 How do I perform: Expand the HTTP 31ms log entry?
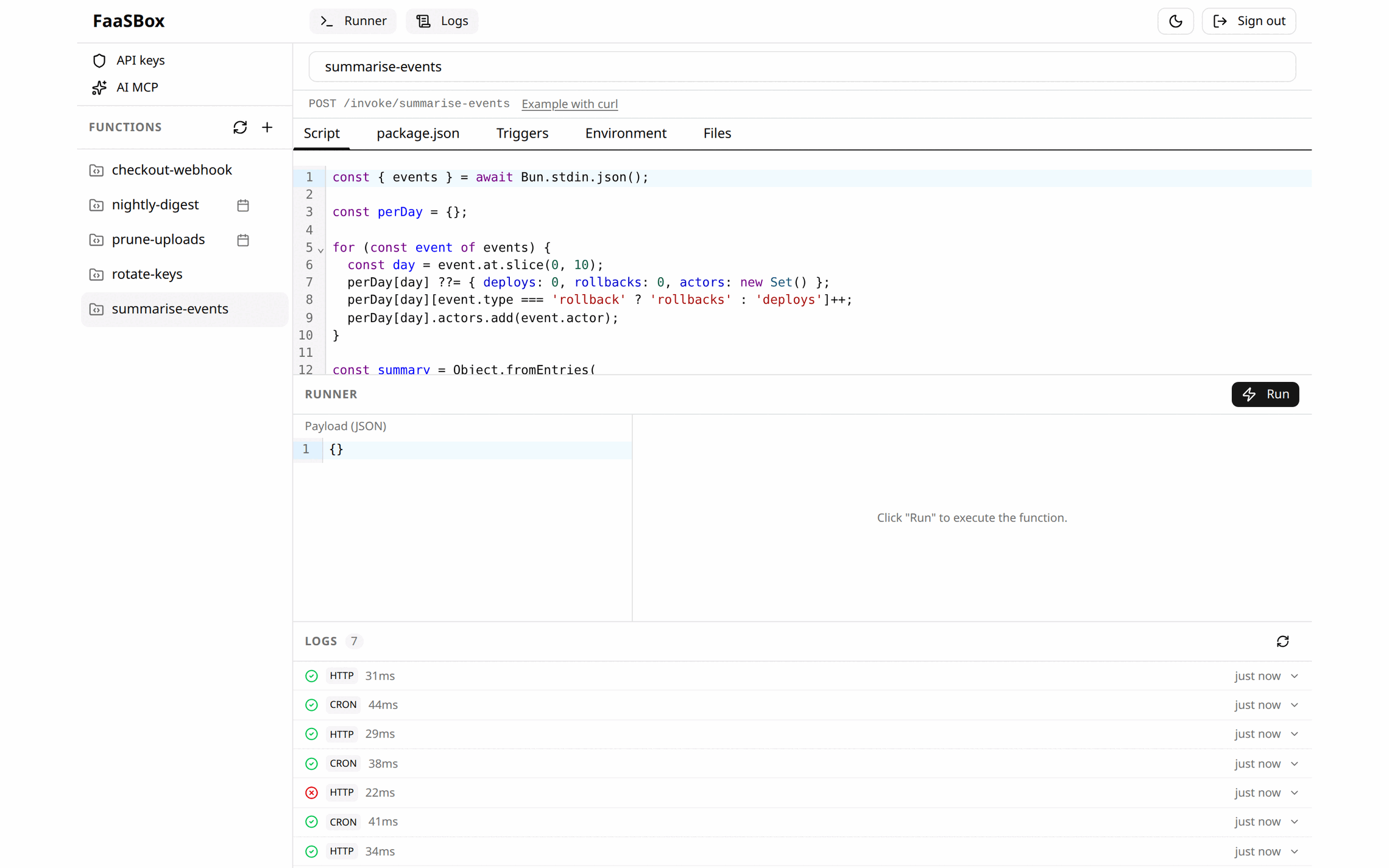click(802, 676)
